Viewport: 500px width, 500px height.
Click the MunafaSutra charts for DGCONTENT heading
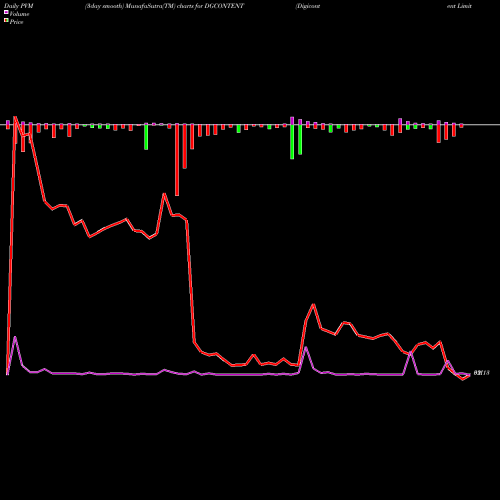(x=164, y=6)
